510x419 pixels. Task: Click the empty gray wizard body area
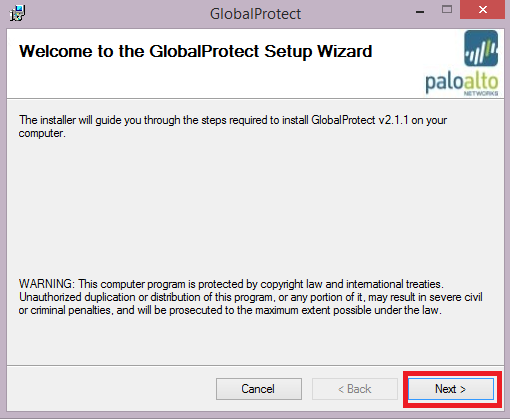tap(255, 207)
